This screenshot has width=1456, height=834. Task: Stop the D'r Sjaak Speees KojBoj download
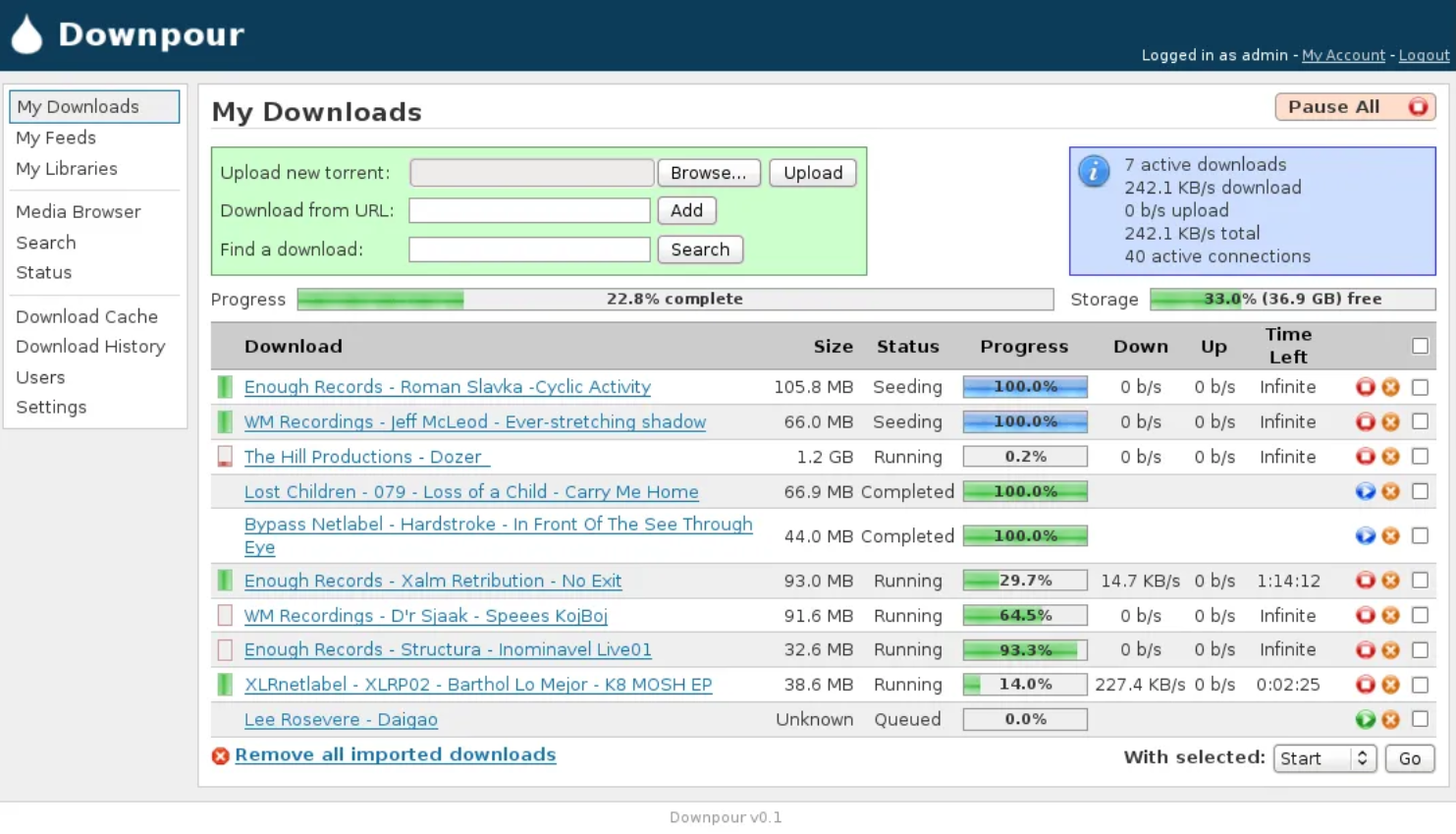(1365, 615)
